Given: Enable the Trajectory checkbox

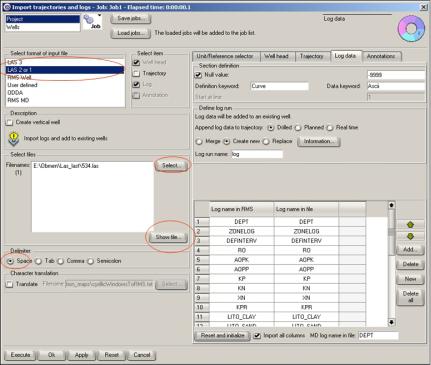Looking at the screenshot, I should 136,73.
